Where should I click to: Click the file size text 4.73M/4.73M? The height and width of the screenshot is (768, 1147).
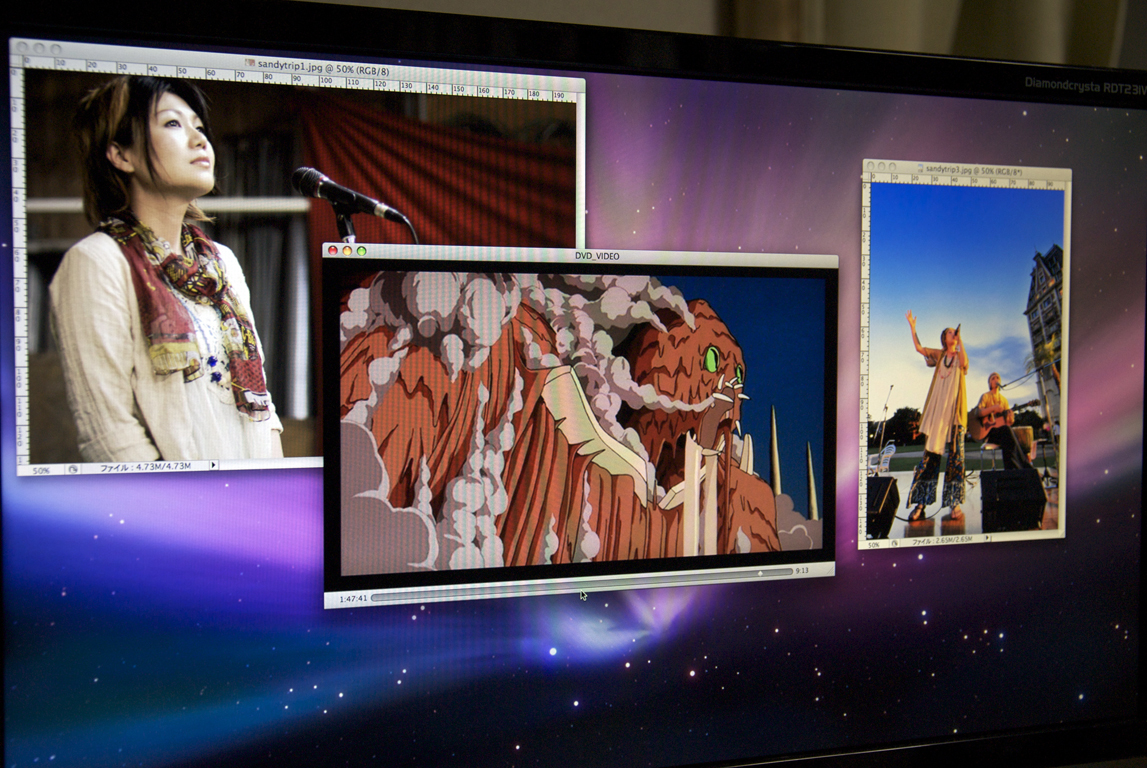(x=145, y=467)
